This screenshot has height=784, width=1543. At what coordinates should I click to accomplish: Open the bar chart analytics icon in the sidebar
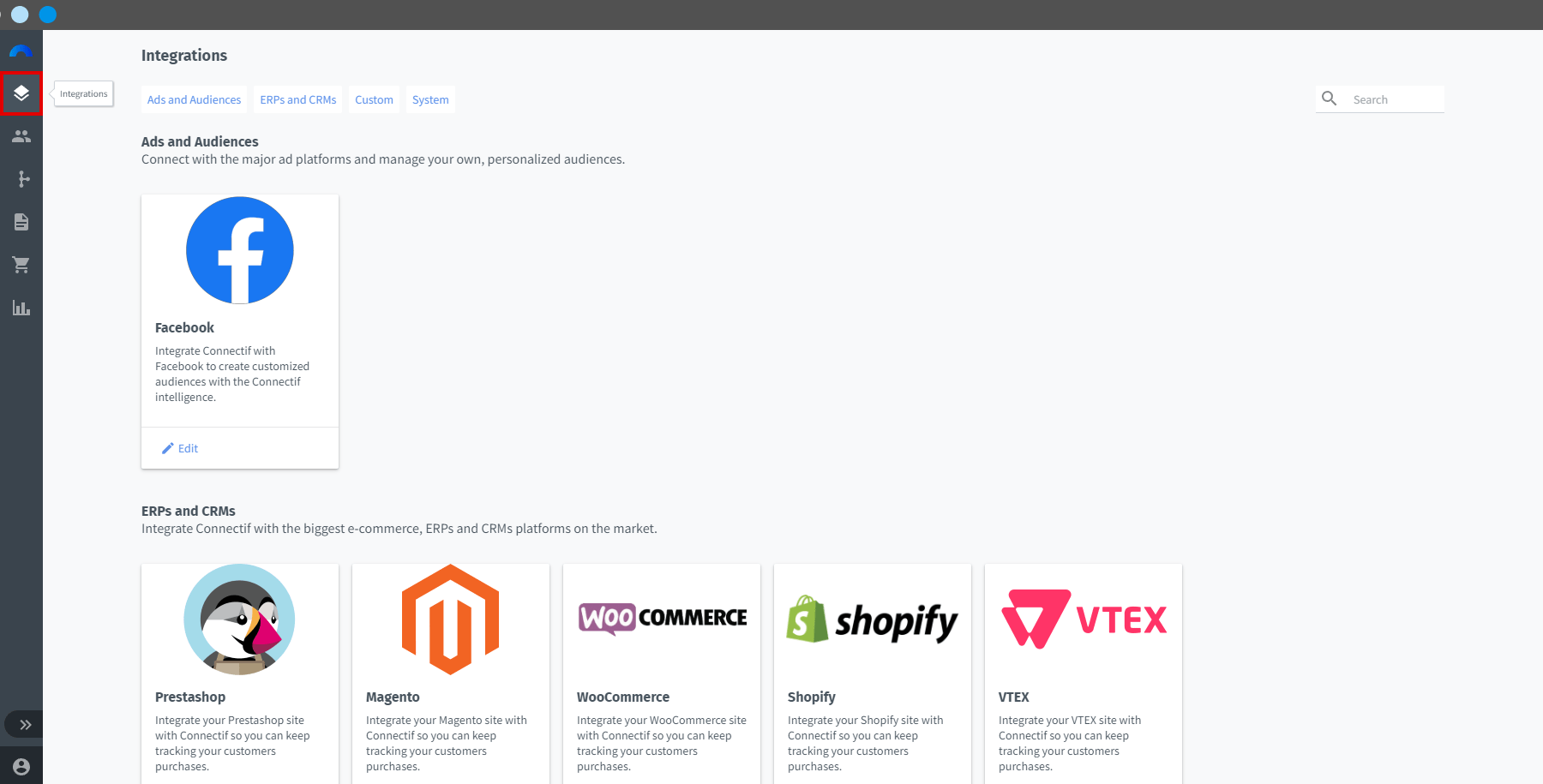click(x=21, y=308)
